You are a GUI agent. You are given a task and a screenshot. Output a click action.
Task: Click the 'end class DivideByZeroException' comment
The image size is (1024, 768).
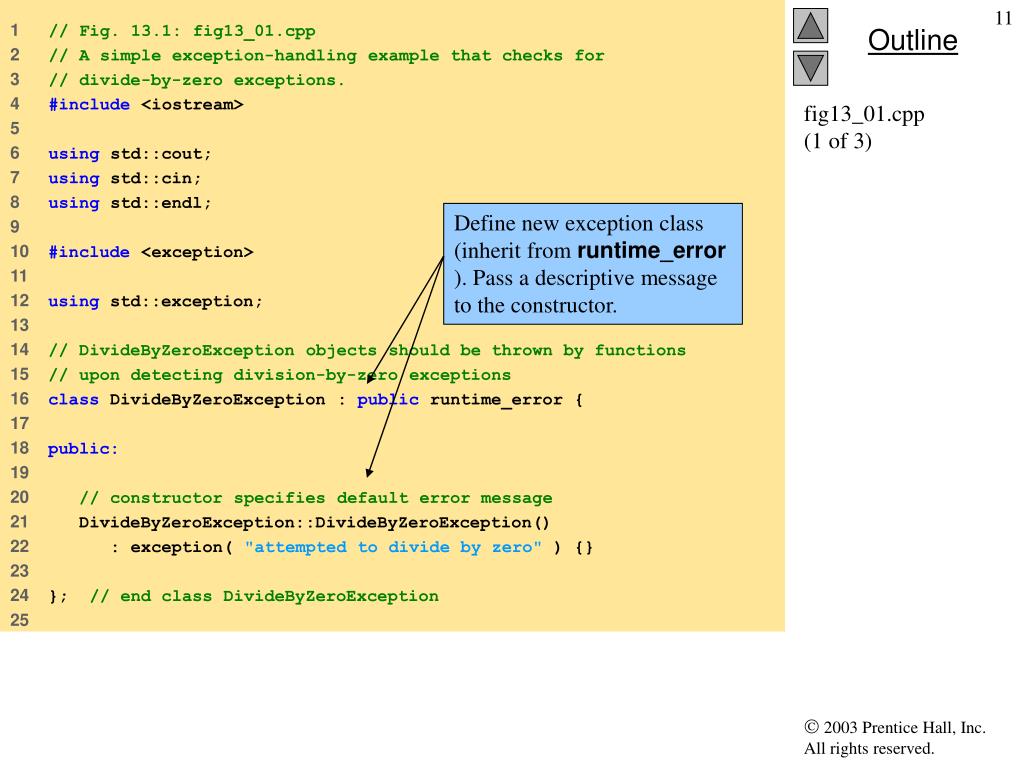[264, 596]
